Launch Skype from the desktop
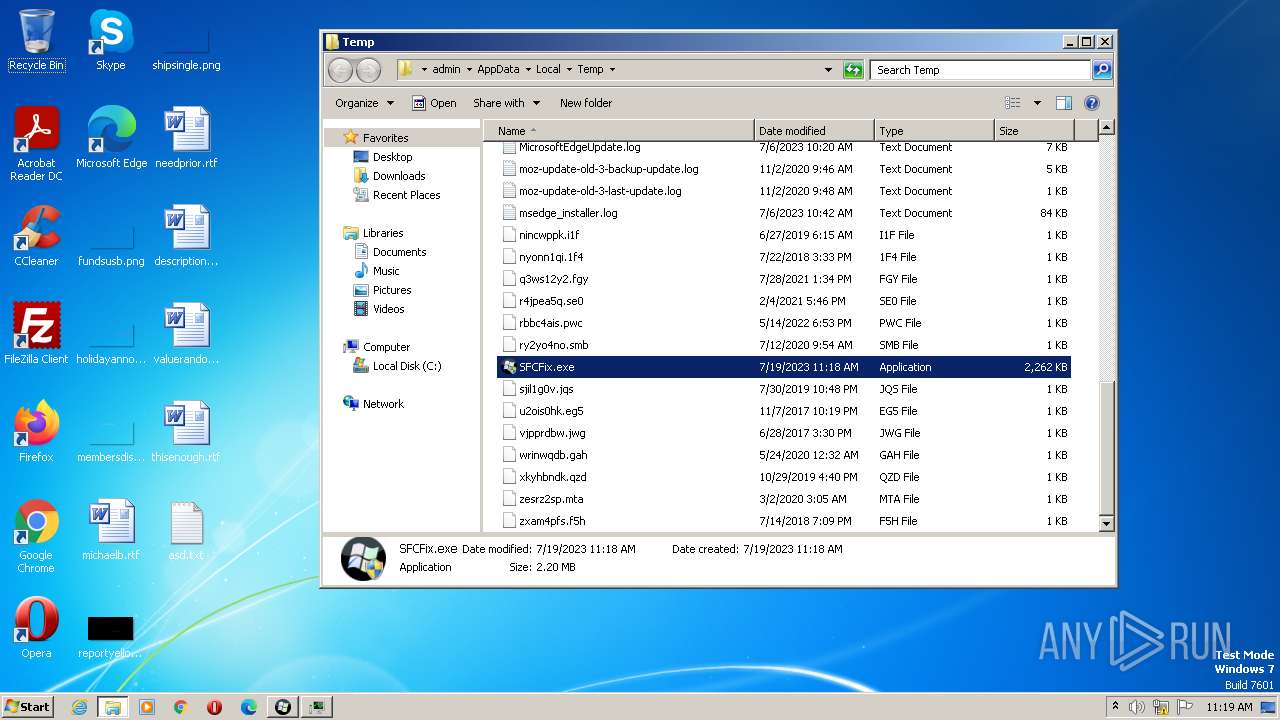The width and height of the screenshot is (1280, 720). (110, 40)
